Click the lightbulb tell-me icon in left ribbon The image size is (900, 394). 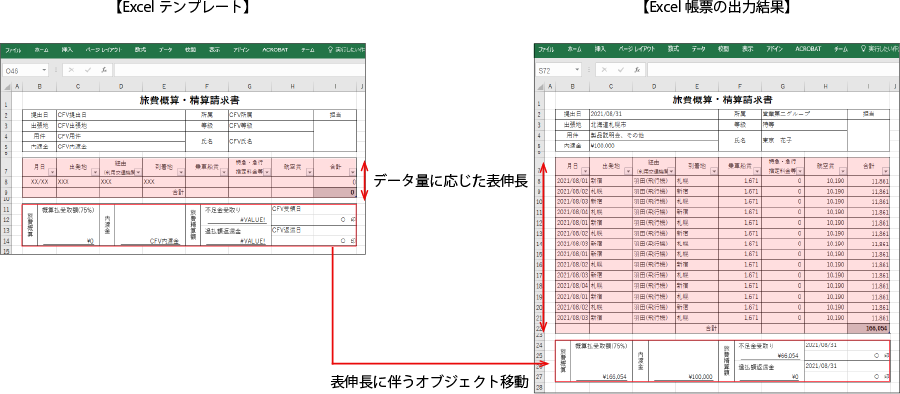(330, 50)
